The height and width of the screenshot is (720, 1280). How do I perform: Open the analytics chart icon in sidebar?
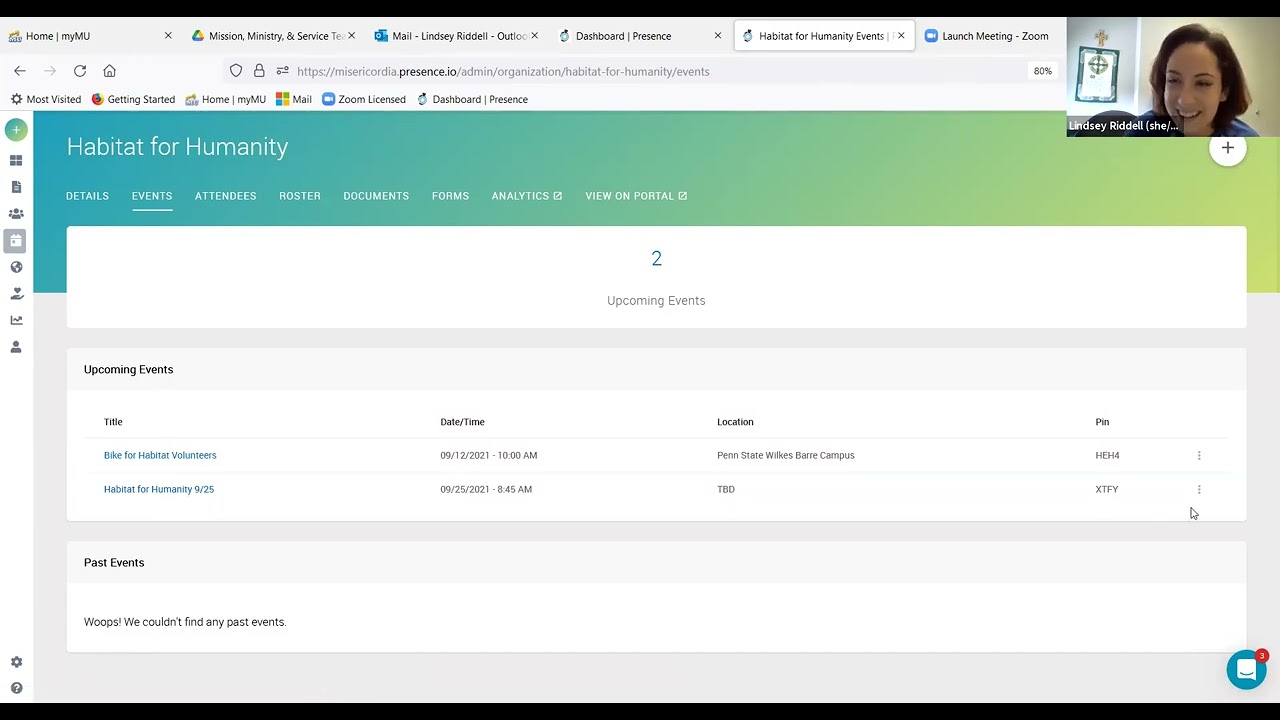tap(16, 321)
